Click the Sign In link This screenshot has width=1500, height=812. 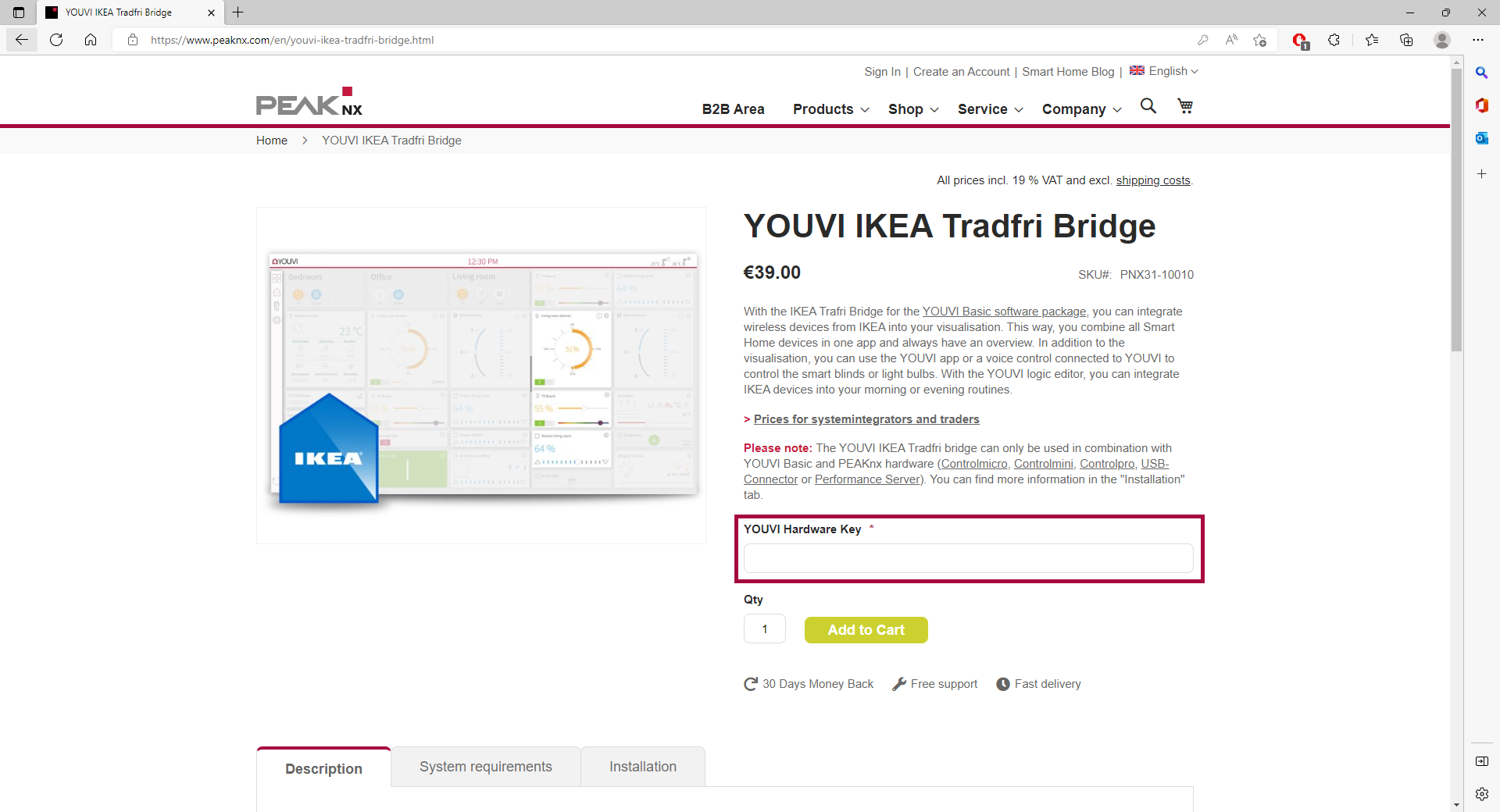(x=882, y=72)
